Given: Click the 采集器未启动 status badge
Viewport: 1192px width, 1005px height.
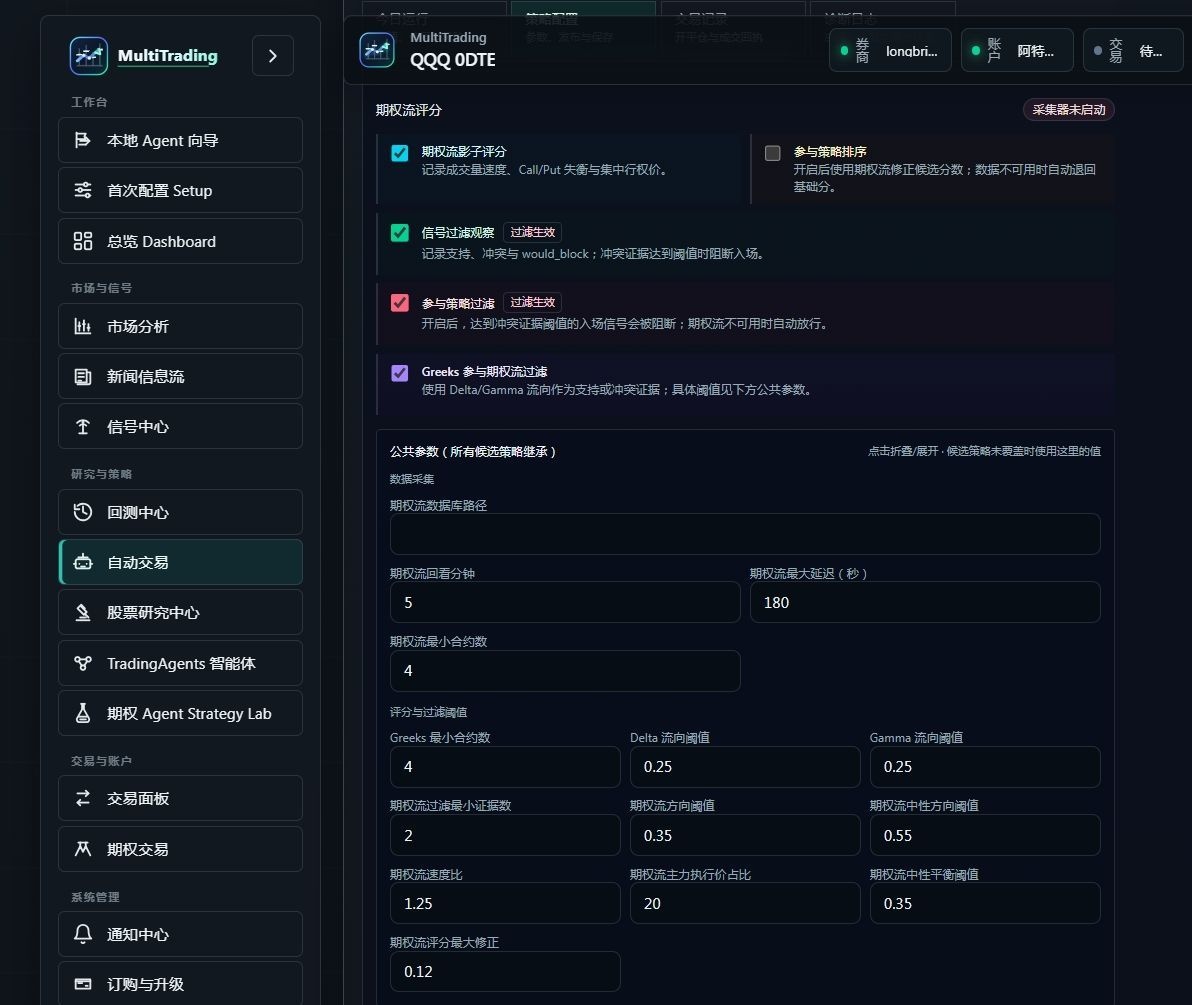Looking at the screenshot, I should (1069, 109).
